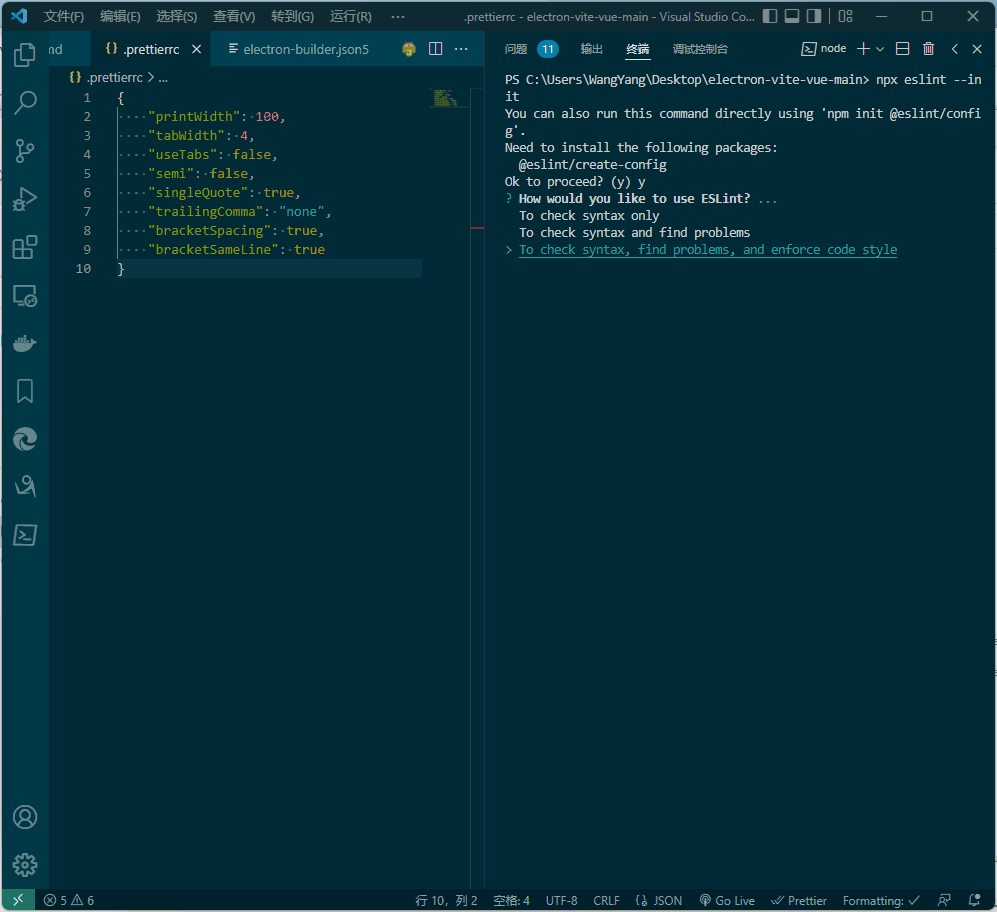Open the Extensions view

tap(25, 247)
